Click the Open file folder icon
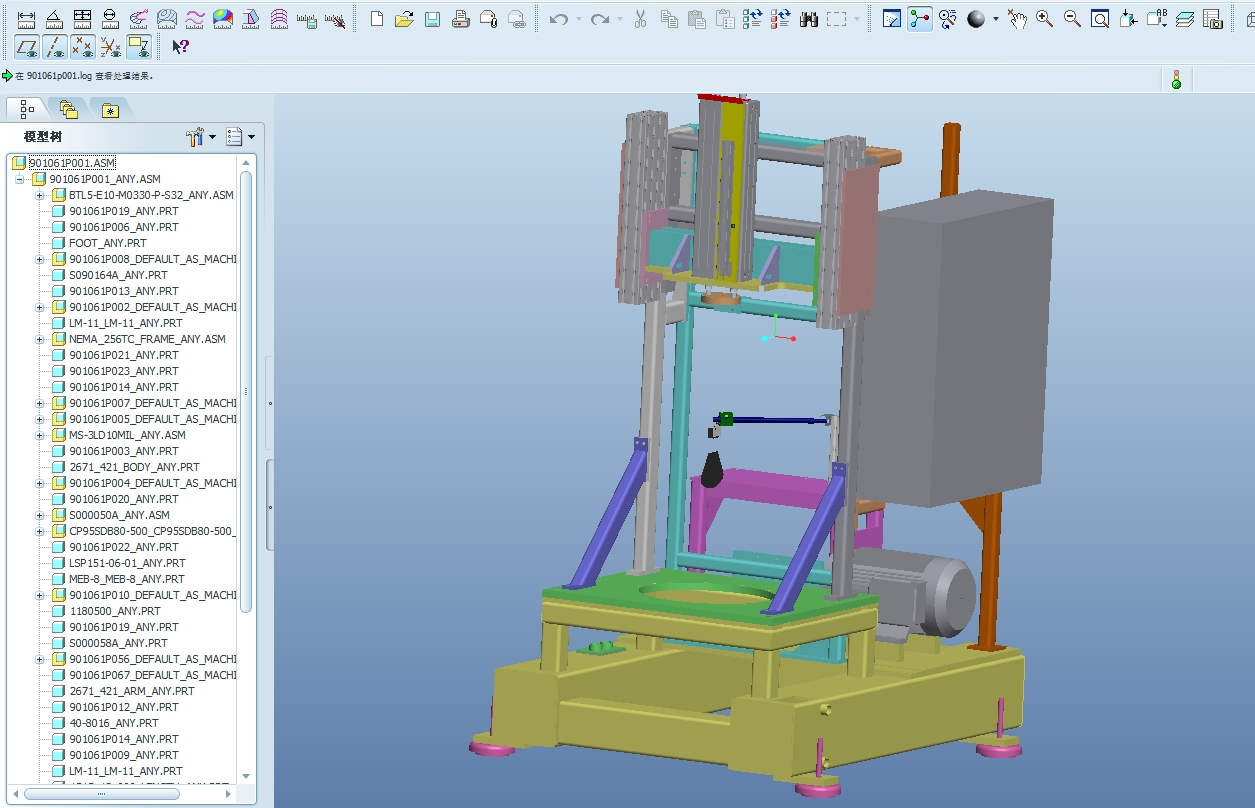The width and height of the screenshot is (1255, 808). pos(404,19)
